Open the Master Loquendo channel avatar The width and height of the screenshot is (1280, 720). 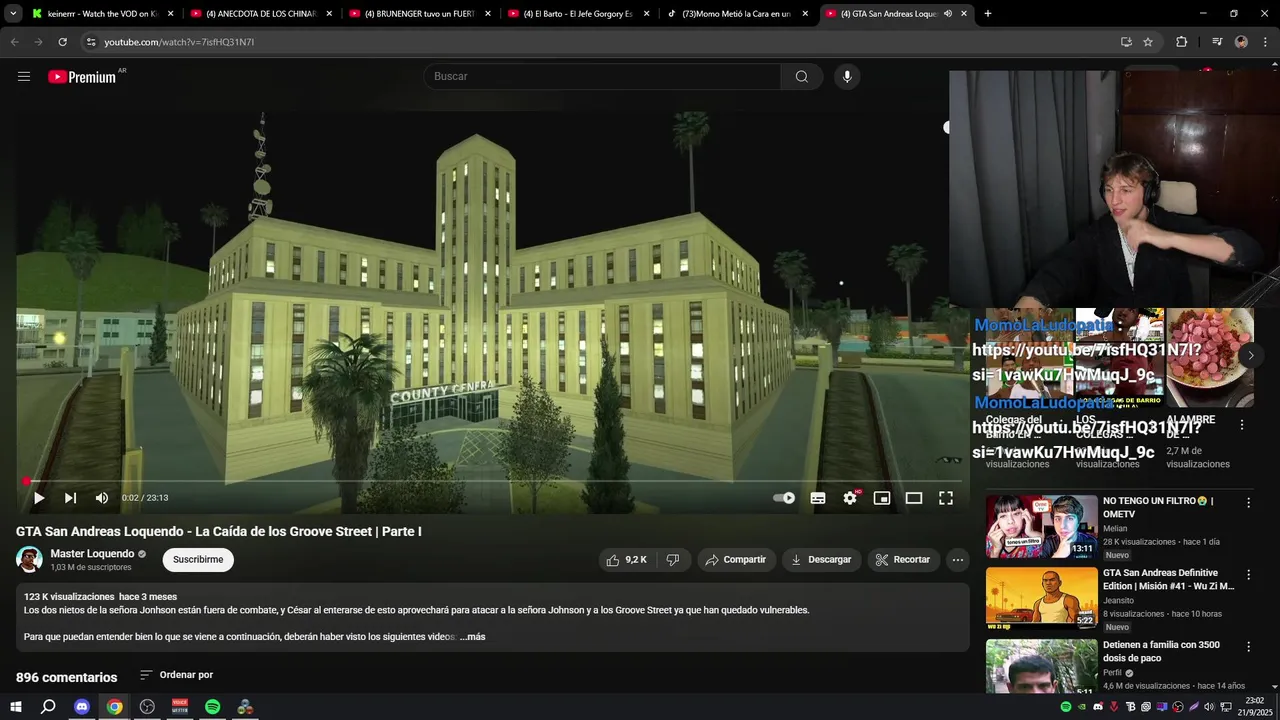(x=30, y=560)
